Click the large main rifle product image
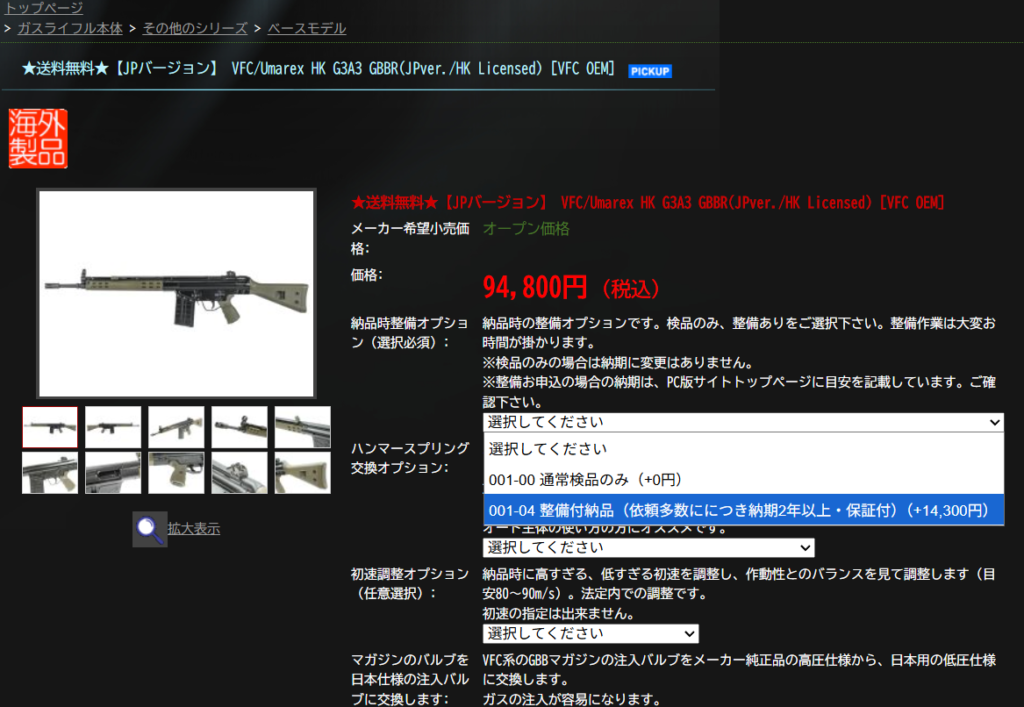This screenshot has height=707, width=1024. tap(176, 294)
